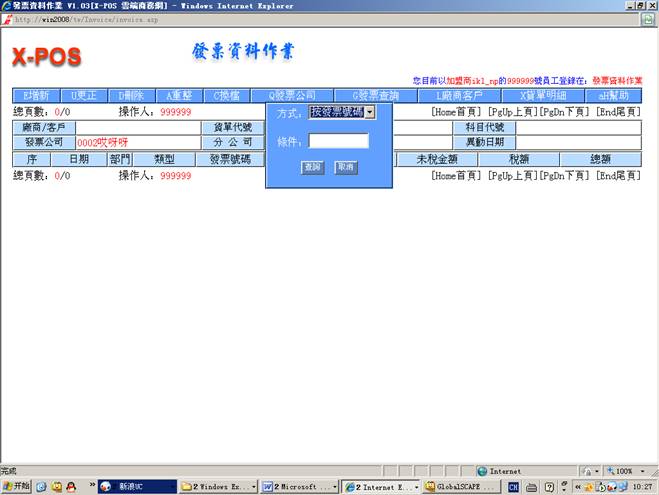Click the 开始 Start button

click(x=17, y=486)
